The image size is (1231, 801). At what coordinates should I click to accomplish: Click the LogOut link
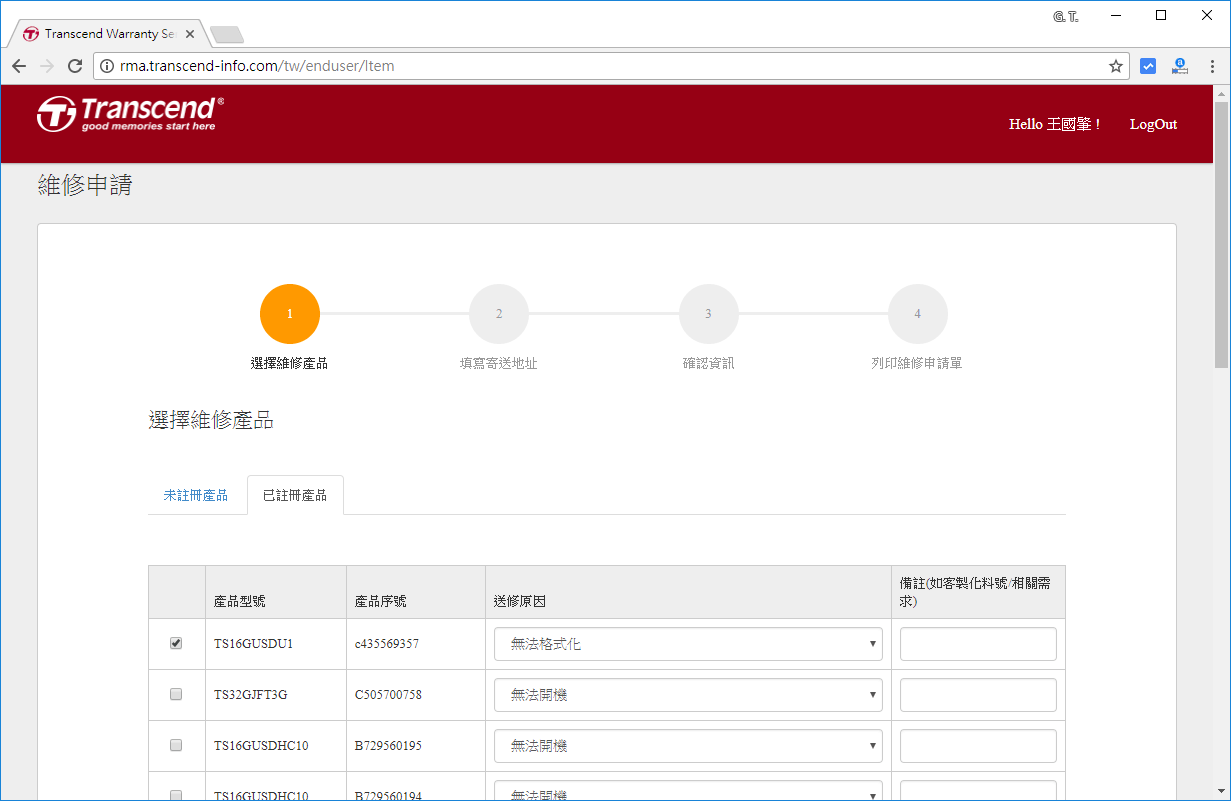tap(1153, 124)
